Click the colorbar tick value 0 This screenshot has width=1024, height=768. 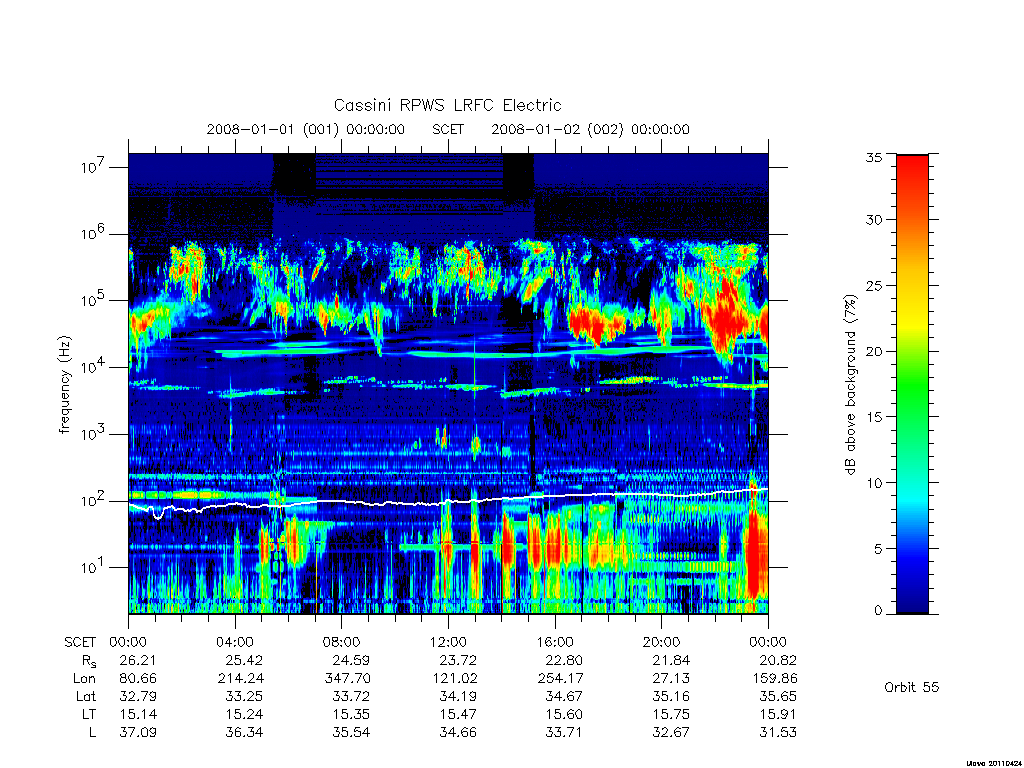click(x=878, y=610)
